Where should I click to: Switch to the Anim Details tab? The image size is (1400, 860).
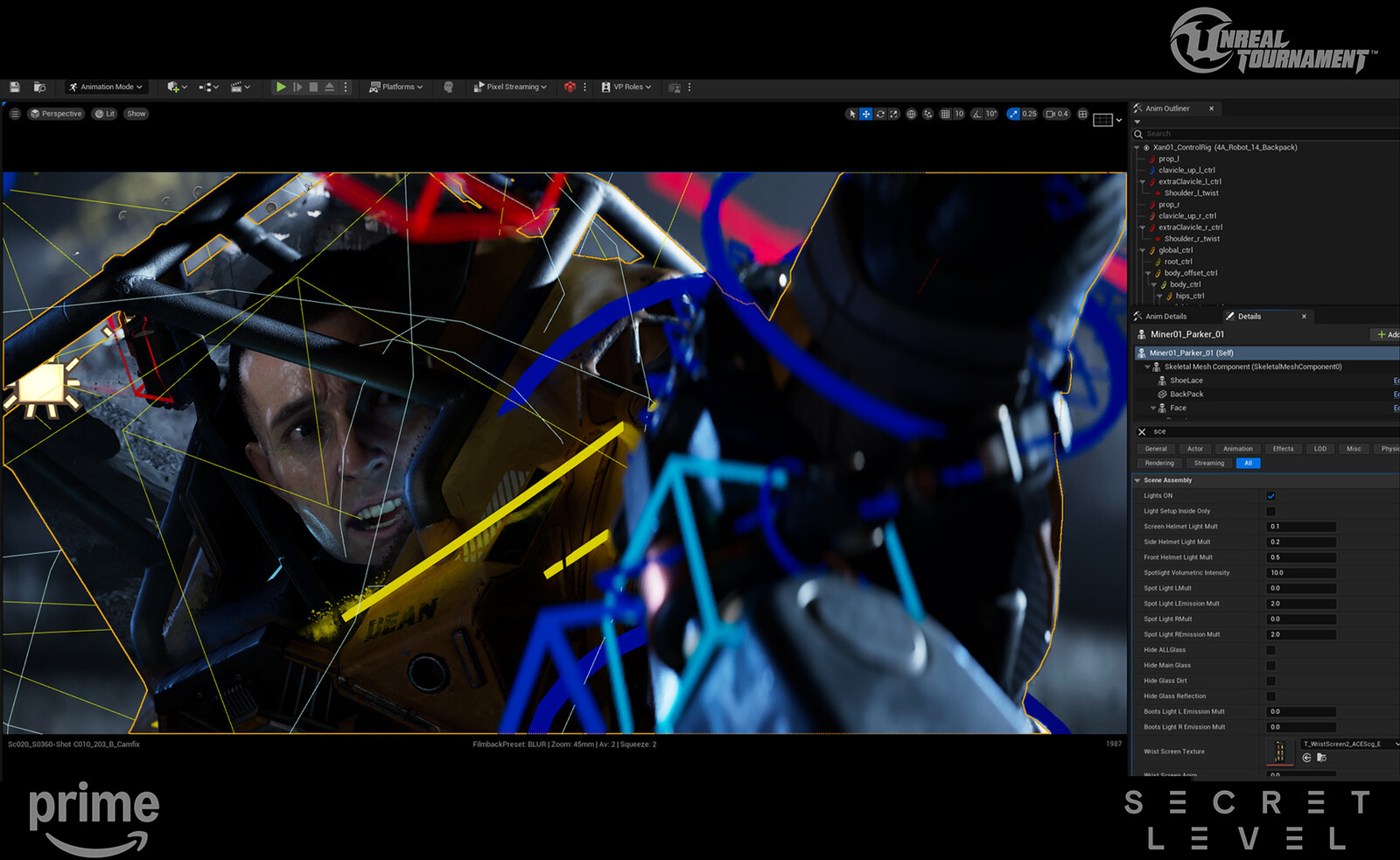[x=1165, y=317]
